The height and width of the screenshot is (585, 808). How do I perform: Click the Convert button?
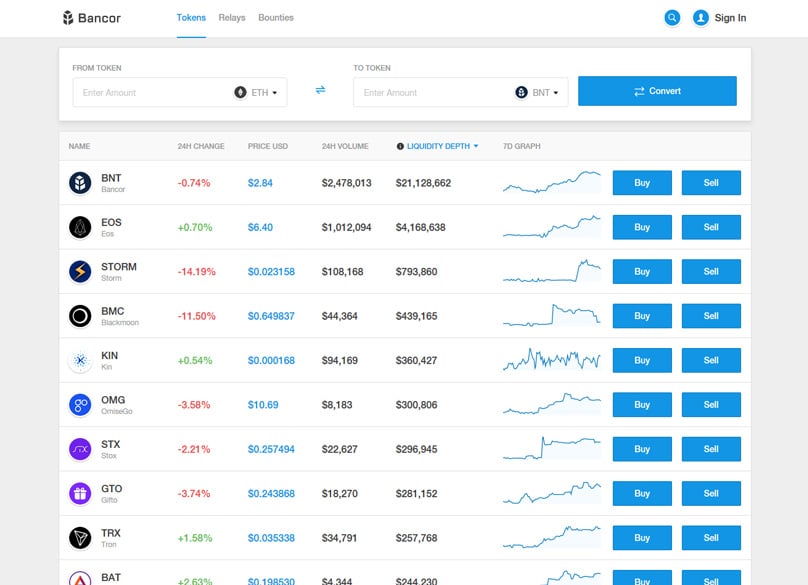(657, 91)
